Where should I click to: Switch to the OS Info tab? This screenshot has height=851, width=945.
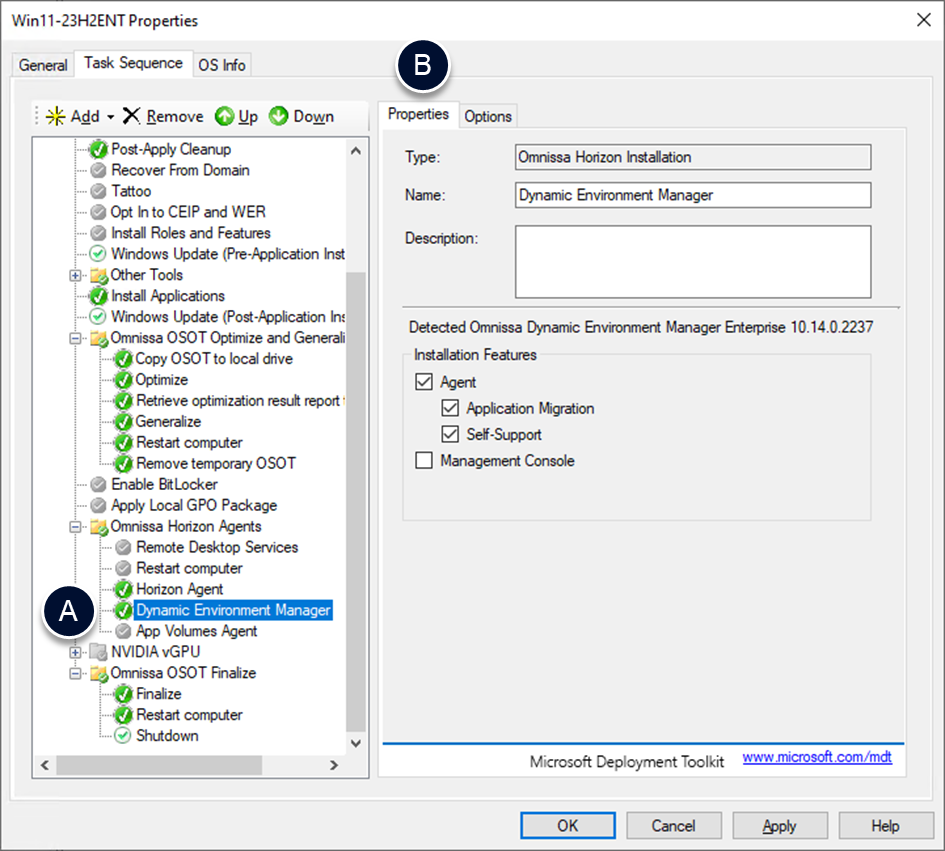[221, 65]
